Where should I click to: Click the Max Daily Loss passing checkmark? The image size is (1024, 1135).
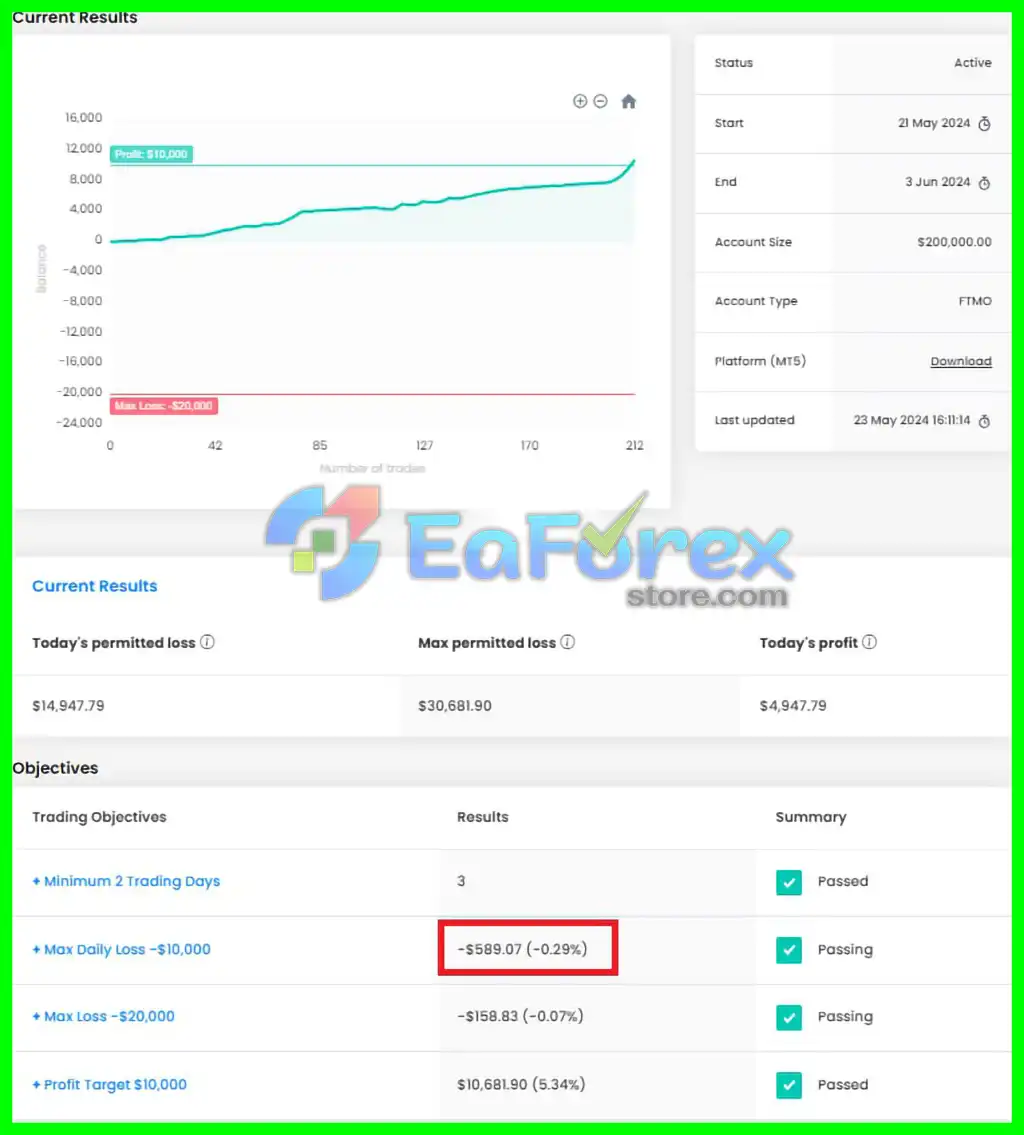788,950
